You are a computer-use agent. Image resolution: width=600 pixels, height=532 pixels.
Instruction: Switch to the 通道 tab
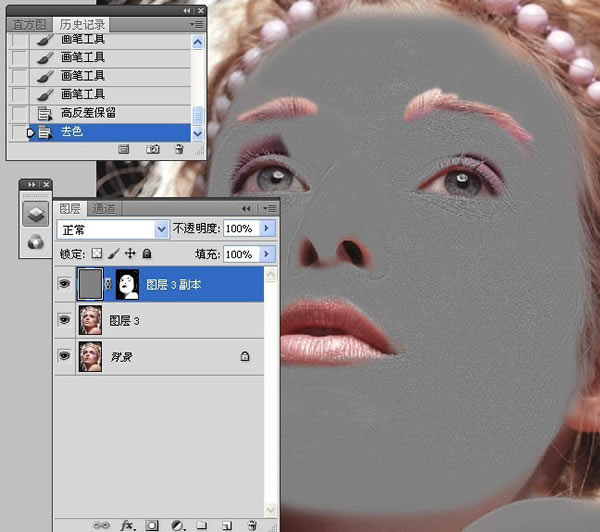pyautogui.click(x=104, y=209)
